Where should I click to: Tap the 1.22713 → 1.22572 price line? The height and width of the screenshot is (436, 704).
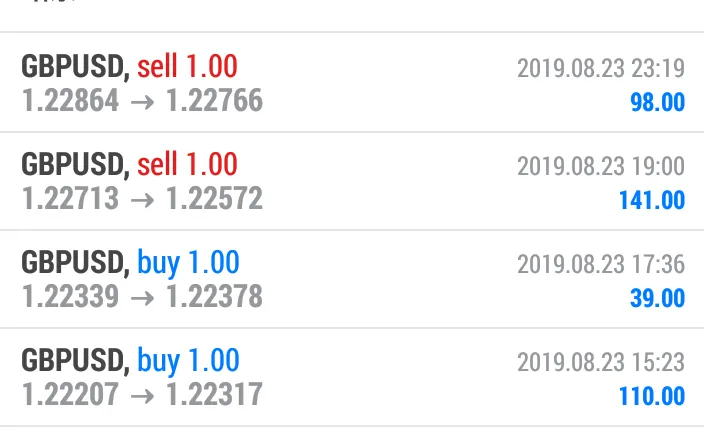tap(142, 198)
